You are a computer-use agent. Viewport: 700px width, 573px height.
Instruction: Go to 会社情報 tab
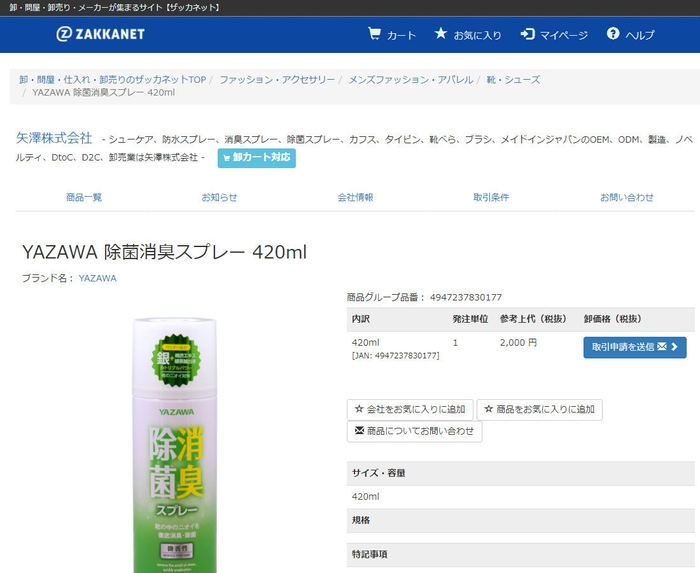click(x=355, y=198)
